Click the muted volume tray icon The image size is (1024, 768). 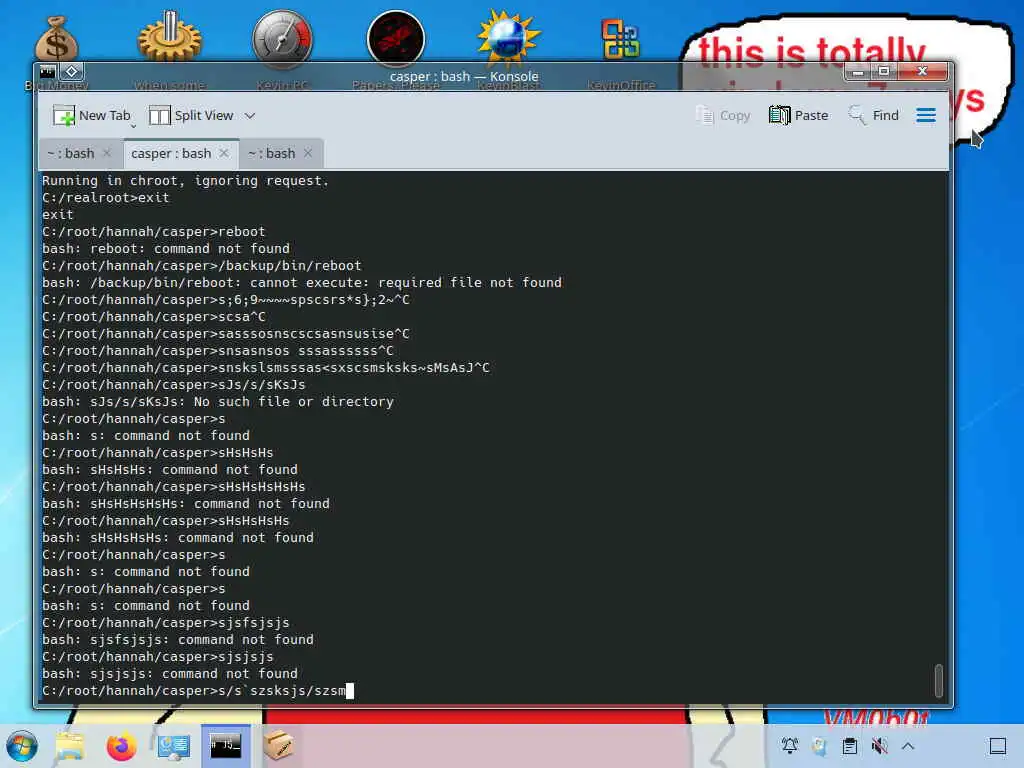pyautogui.click(x=879, y=746)
